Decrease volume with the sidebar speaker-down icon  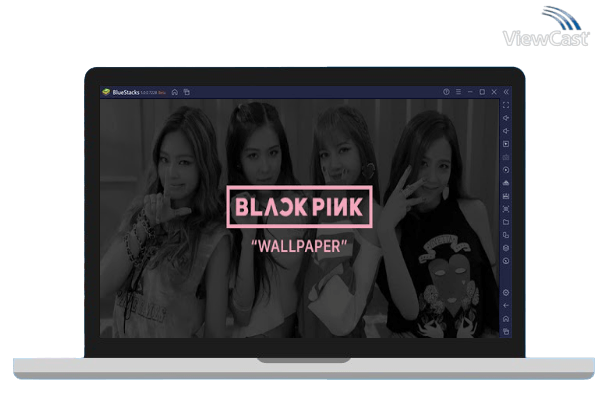506,131
